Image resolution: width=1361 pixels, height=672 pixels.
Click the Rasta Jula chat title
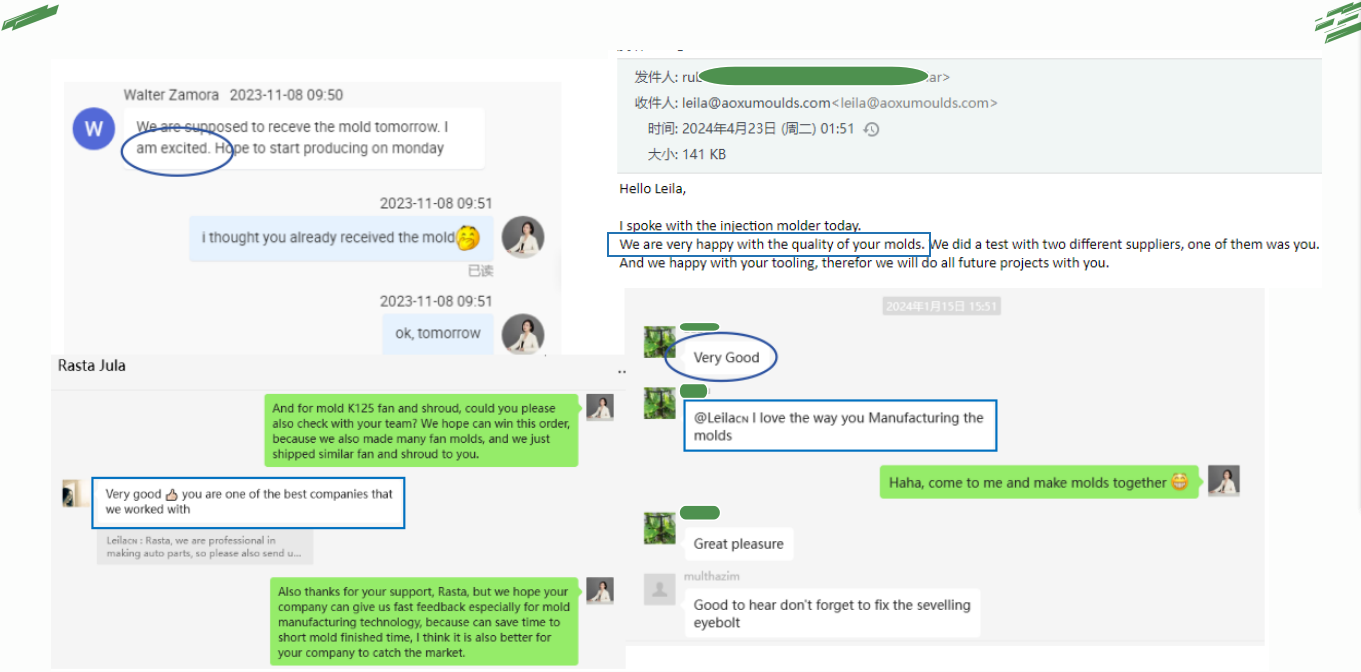(92, 366)
